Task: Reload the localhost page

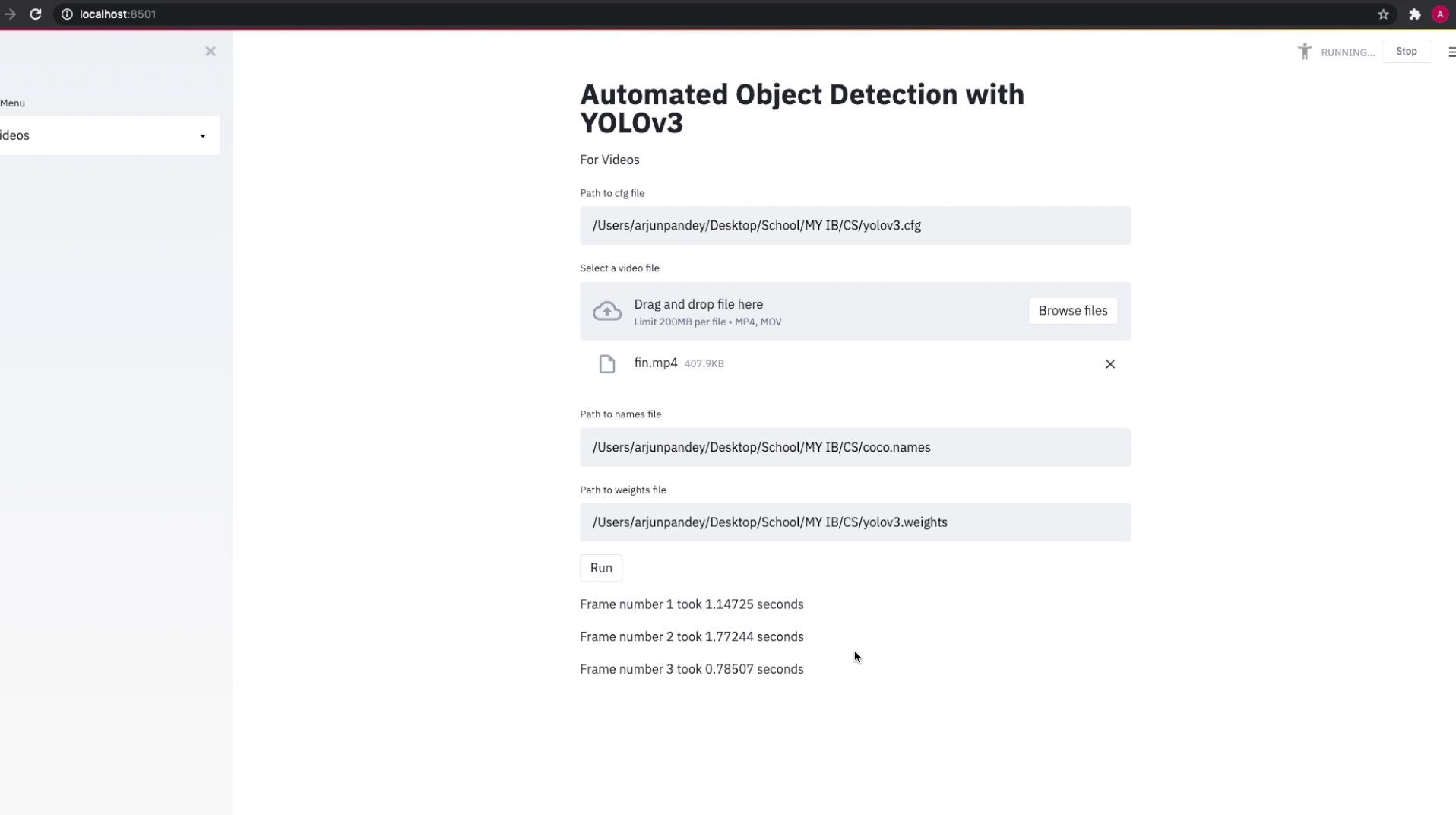Action: 36,14
